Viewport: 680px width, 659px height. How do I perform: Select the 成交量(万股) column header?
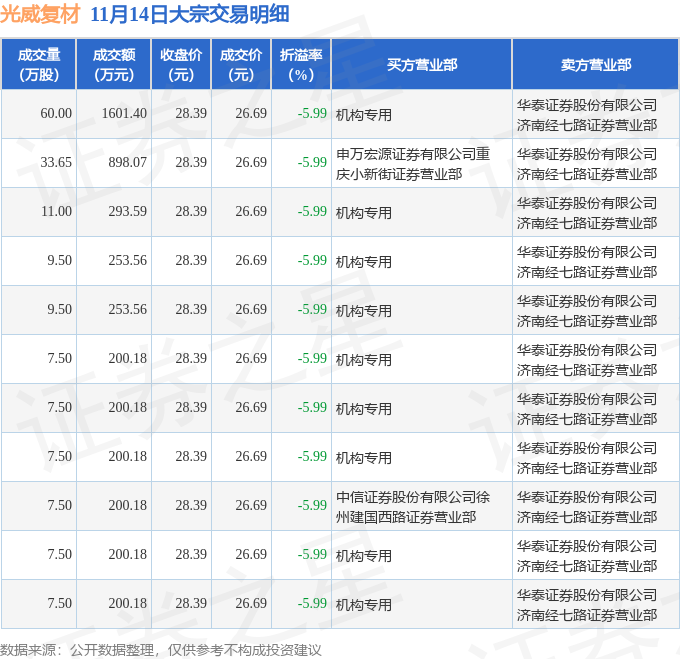click(x=39, y=65)
